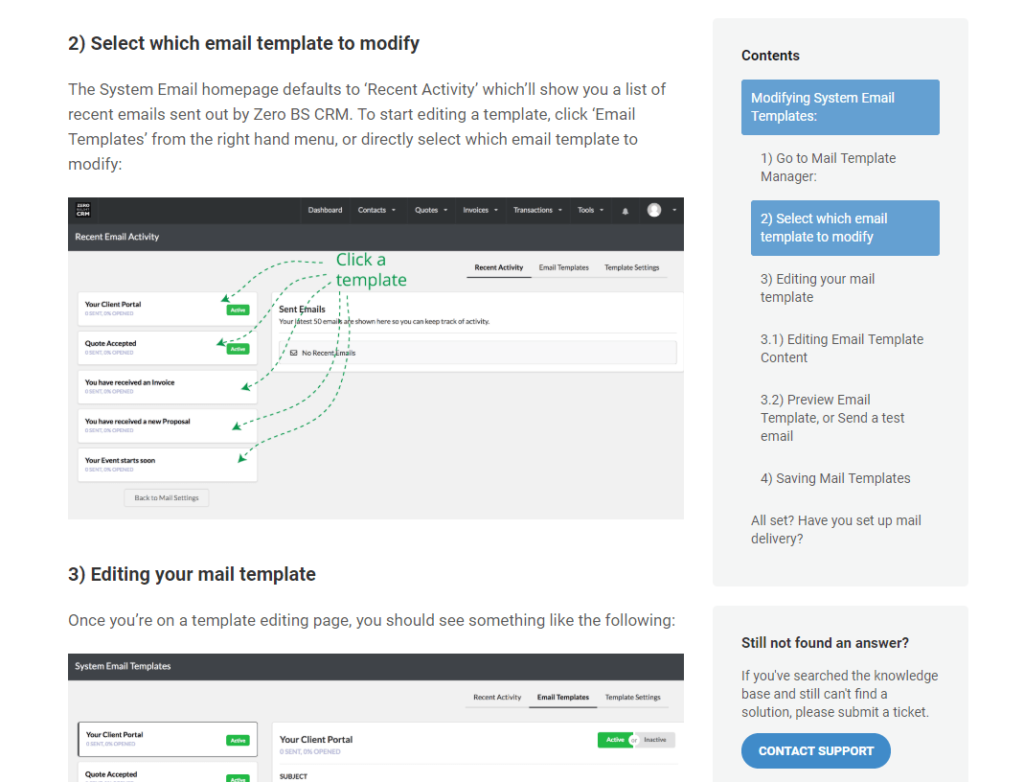This screenshot has height=782, width=1024.
Task: Click the notification bell icon
Action: [625, 211]
